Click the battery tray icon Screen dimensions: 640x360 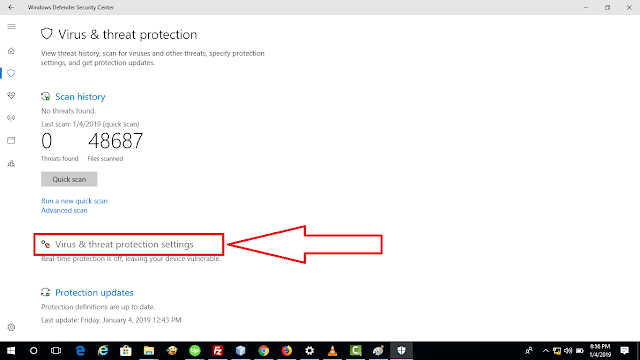(x=580, y=351)
